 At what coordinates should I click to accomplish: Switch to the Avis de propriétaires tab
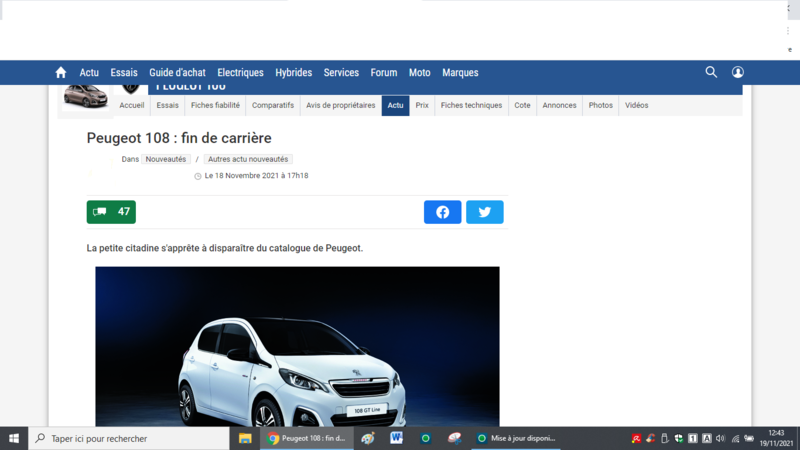340,105
